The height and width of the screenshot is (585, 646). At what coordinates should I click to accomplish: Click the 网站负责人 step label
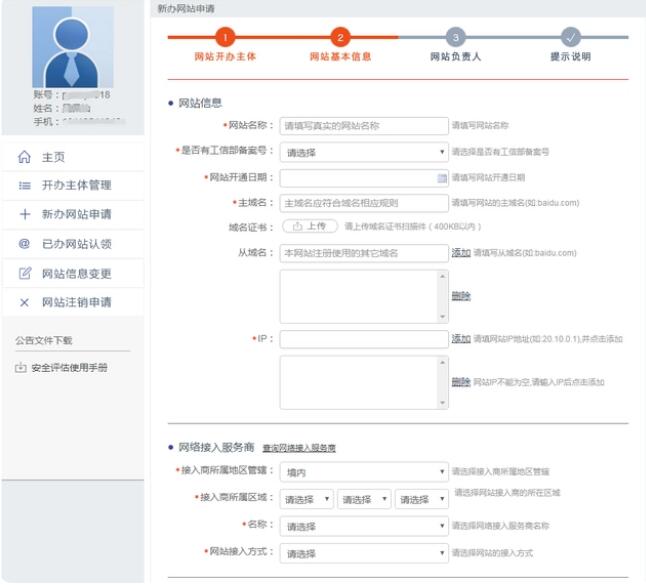tap(456, 57)
